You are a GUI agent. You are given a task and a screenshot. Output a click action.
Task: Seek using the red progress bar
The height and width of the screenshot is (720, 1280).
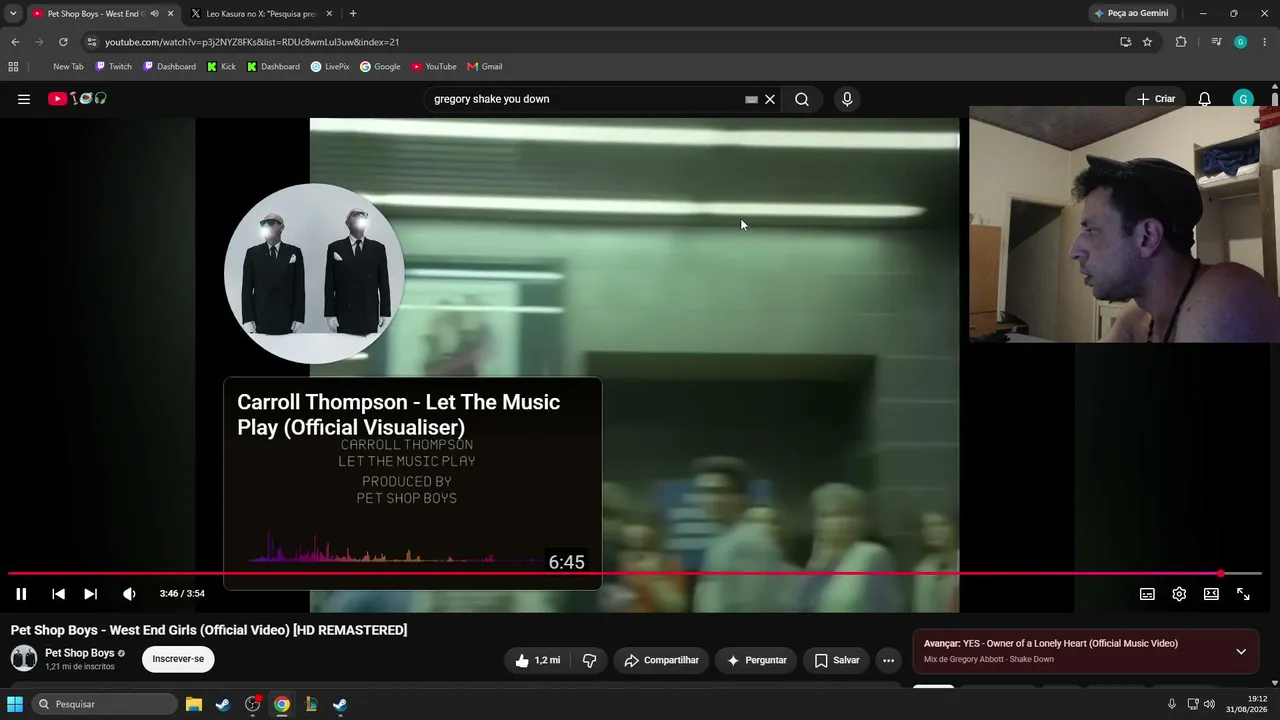click(x=635, y=574)
